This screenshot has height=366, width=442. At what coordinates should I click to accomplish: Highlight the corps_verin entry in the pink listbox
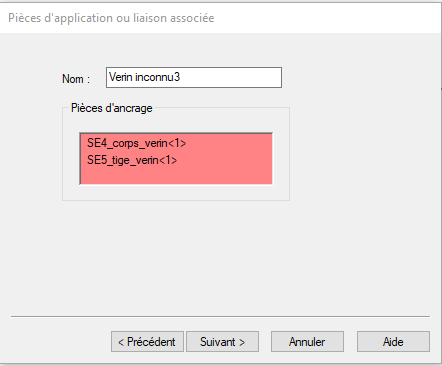point(136,143)
